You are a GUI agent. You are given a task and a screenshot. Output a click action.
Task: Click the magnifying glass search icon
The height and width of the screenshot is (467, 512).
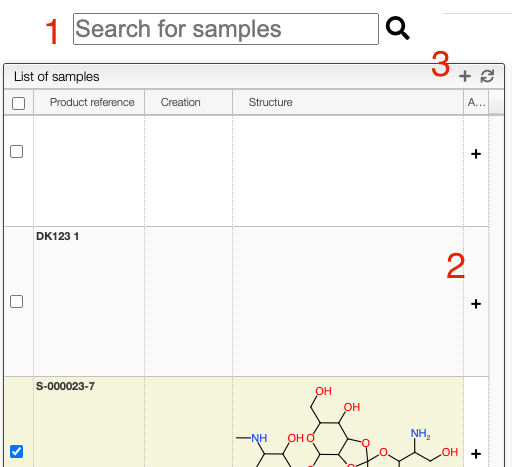click(397, 28)
